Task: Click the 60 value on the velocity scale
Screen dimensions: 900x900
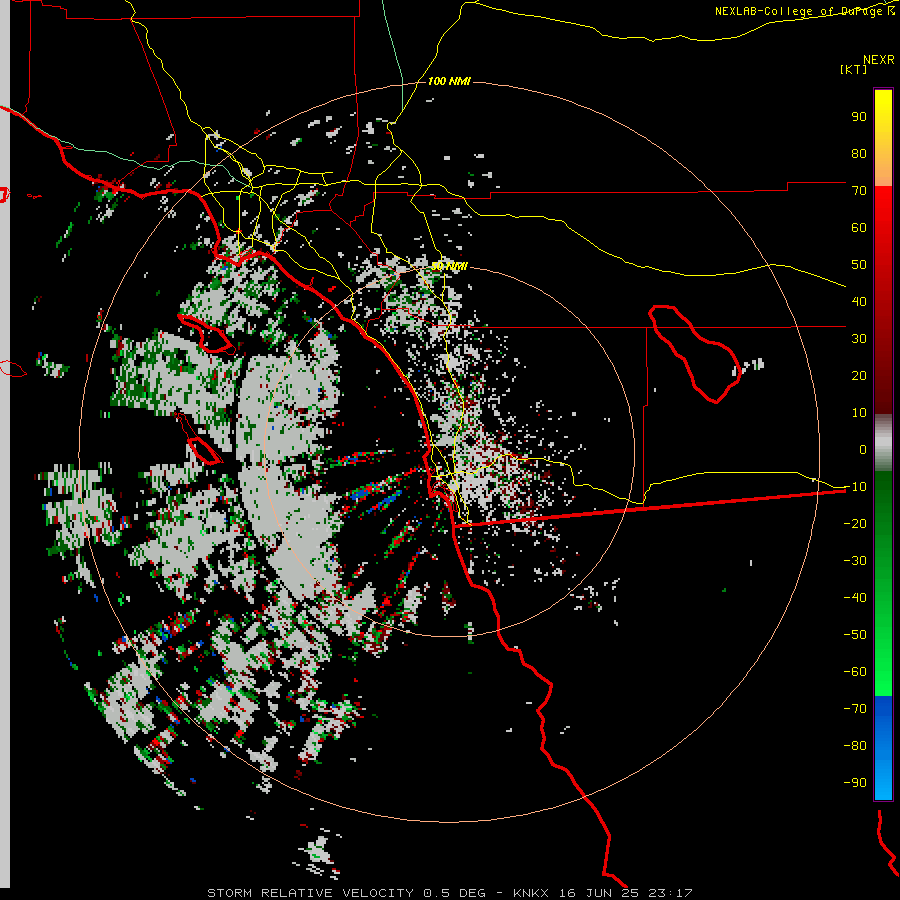Action: [859, 228]
